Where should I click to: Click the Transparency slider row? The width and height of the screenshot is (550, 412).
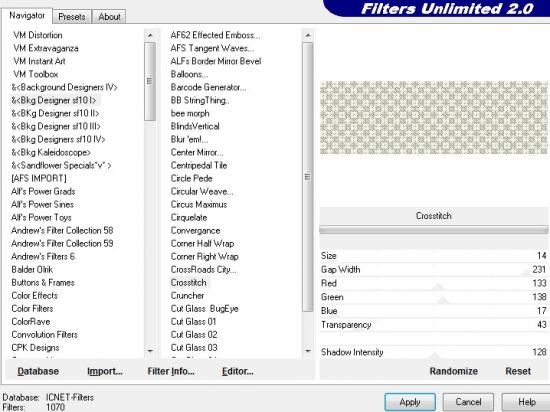pos(434,325)
